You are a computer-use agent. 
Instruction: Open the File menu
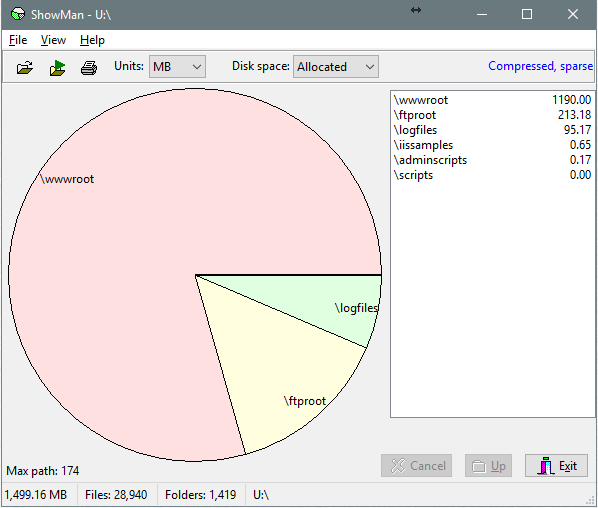[x=18, y=40]
